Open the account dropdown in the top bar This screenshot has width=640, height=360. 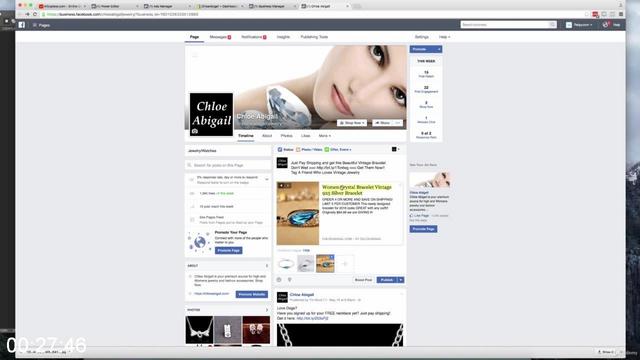(579, 25)
